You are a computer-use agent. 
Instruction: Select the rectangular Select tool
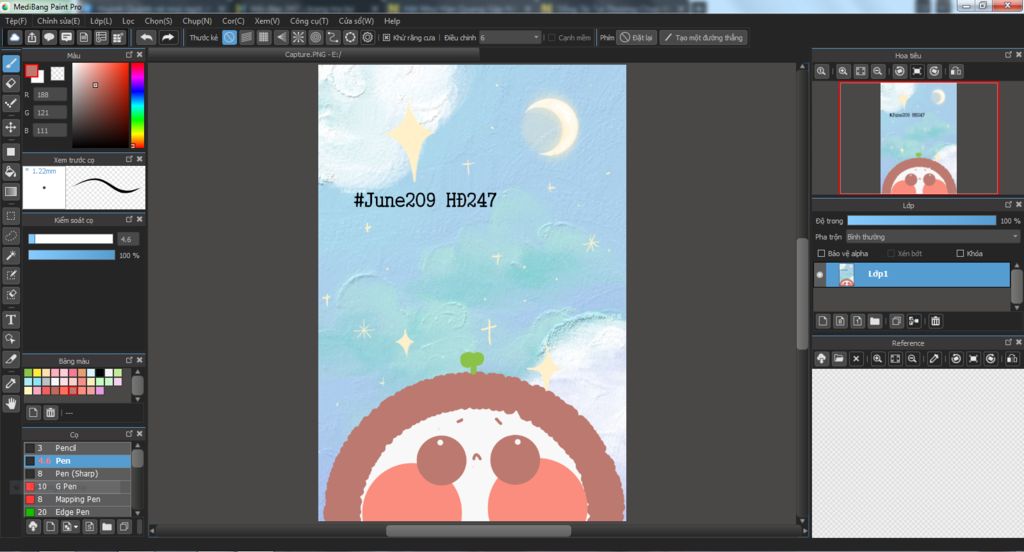click(x=10, y=216)
